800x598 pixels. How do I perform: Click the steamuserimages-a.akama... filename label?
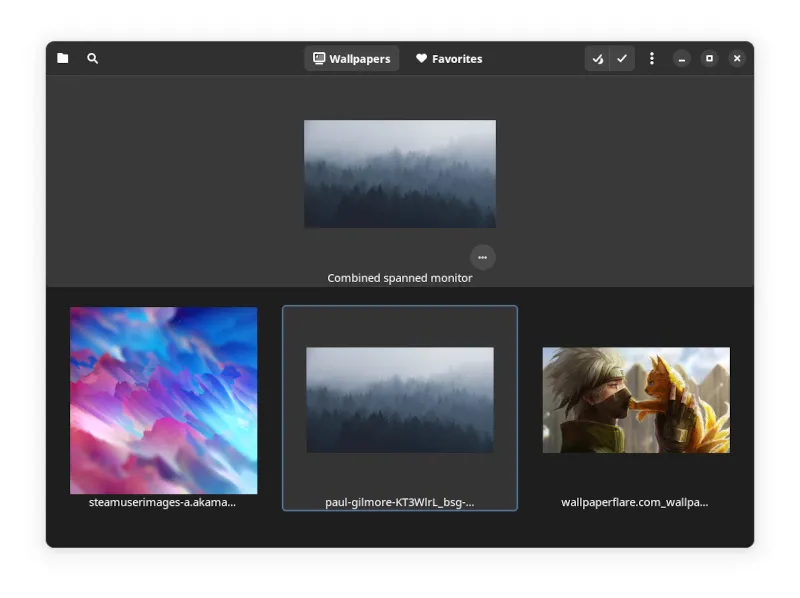[163, 502]
